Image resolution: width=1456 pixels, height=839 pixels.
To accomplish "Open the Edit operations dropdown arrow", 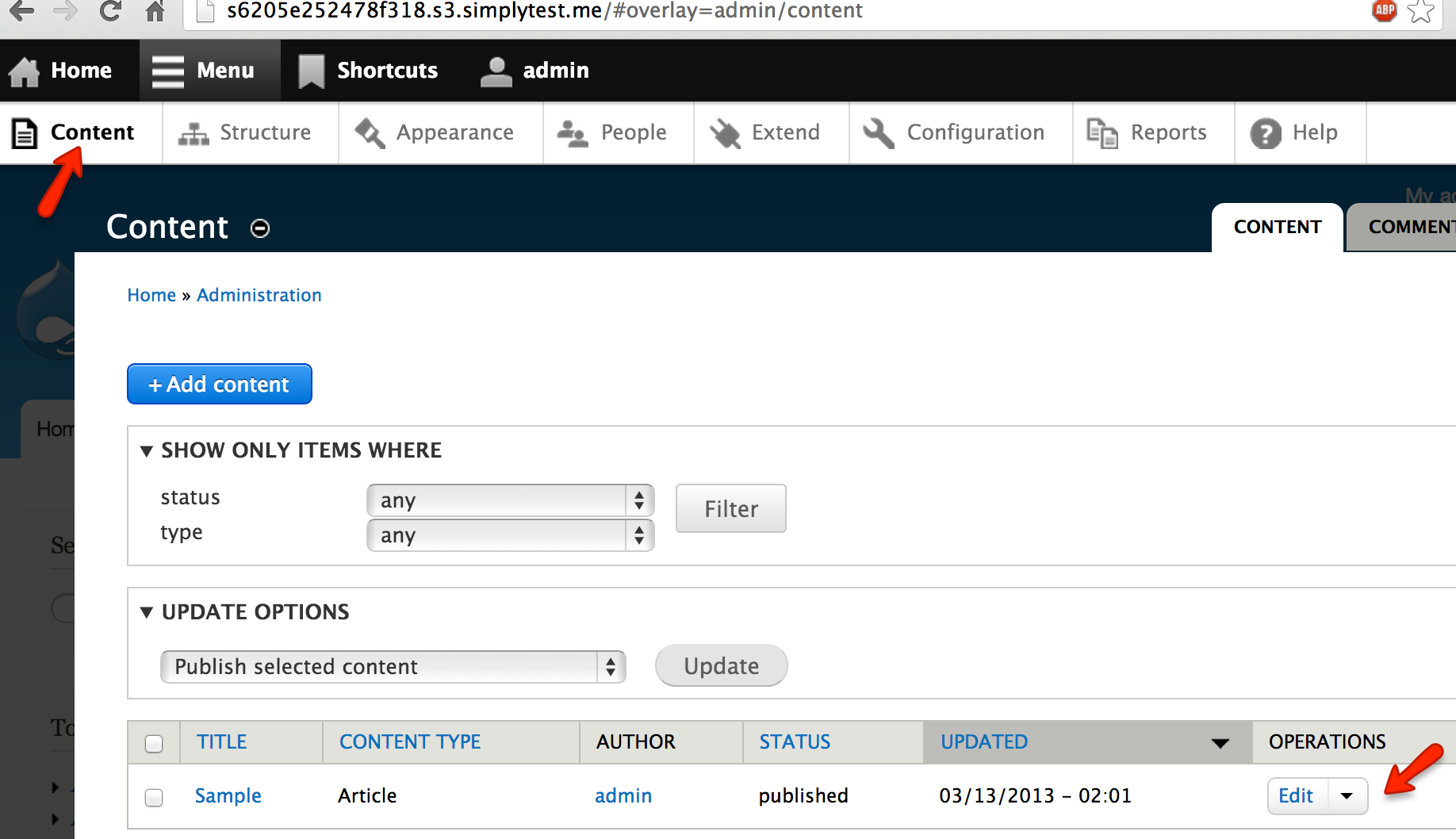I will click(1347, 795).
